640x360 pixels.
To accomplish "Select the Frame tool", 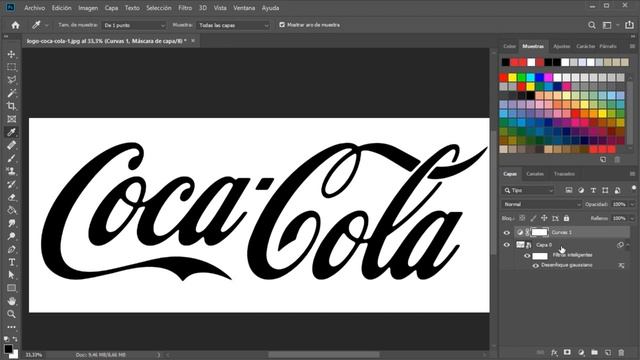I will click(x=11, y=119).
